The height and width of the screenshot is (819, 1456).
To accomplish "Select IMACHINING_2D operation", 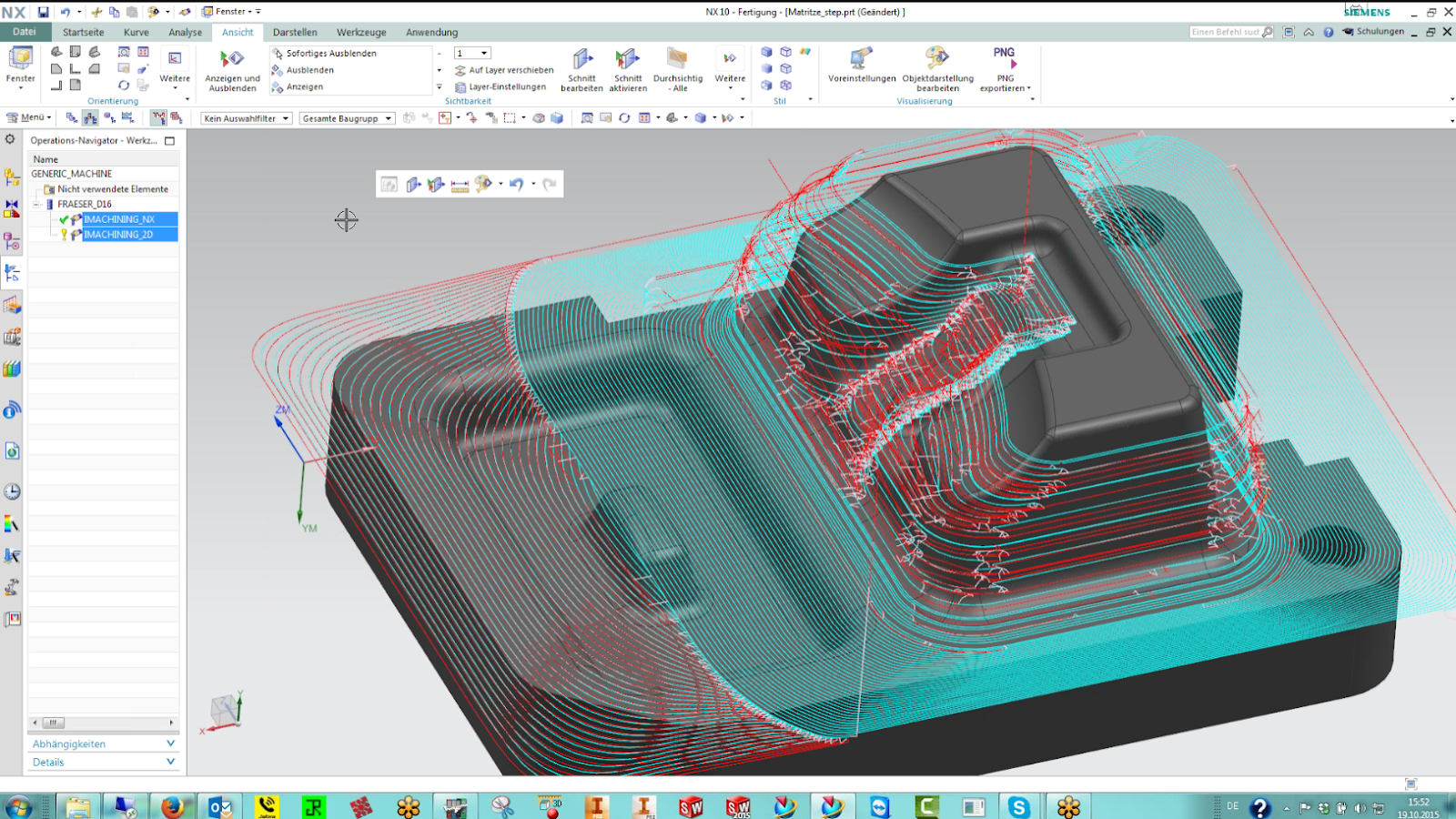I will click(119, 235).
